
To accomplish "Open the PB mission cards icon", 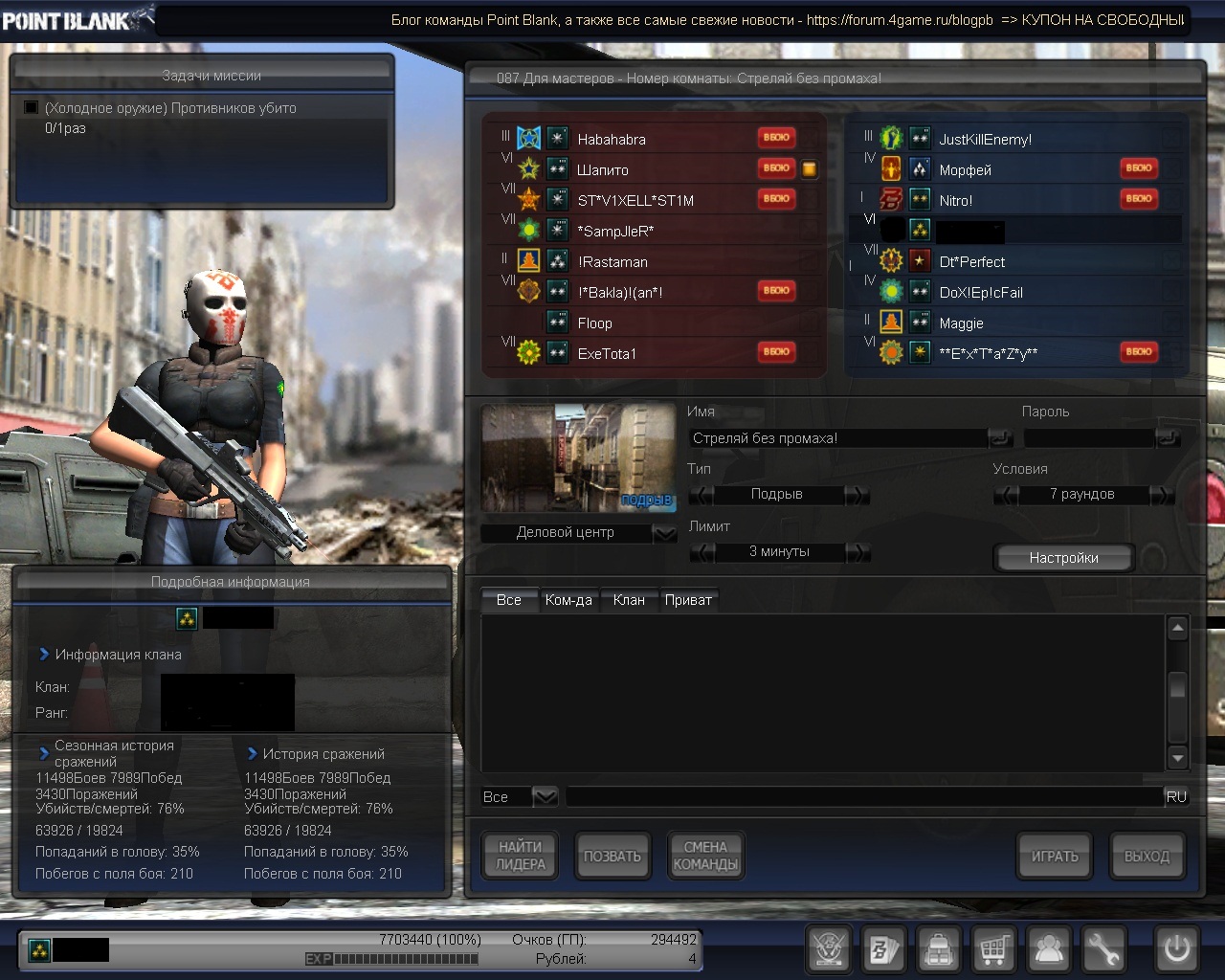I will pos(883,949).
